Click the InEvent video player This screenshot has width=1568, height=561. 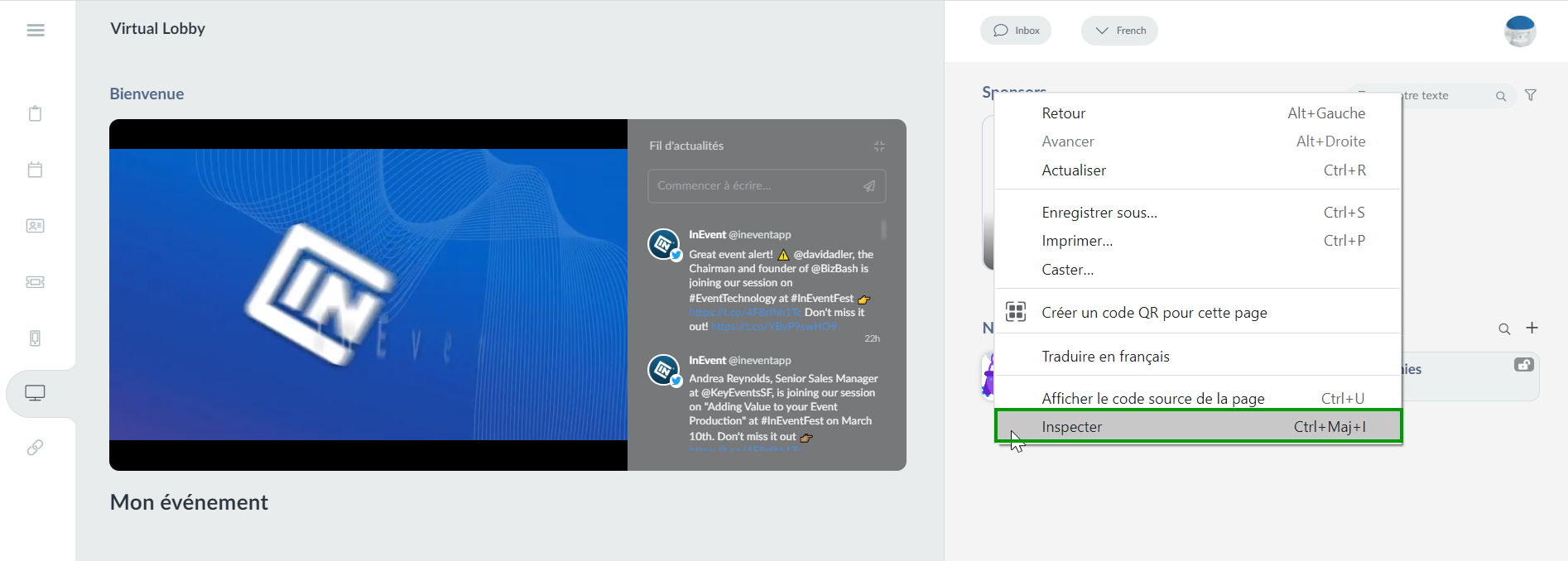pos(368,295)
